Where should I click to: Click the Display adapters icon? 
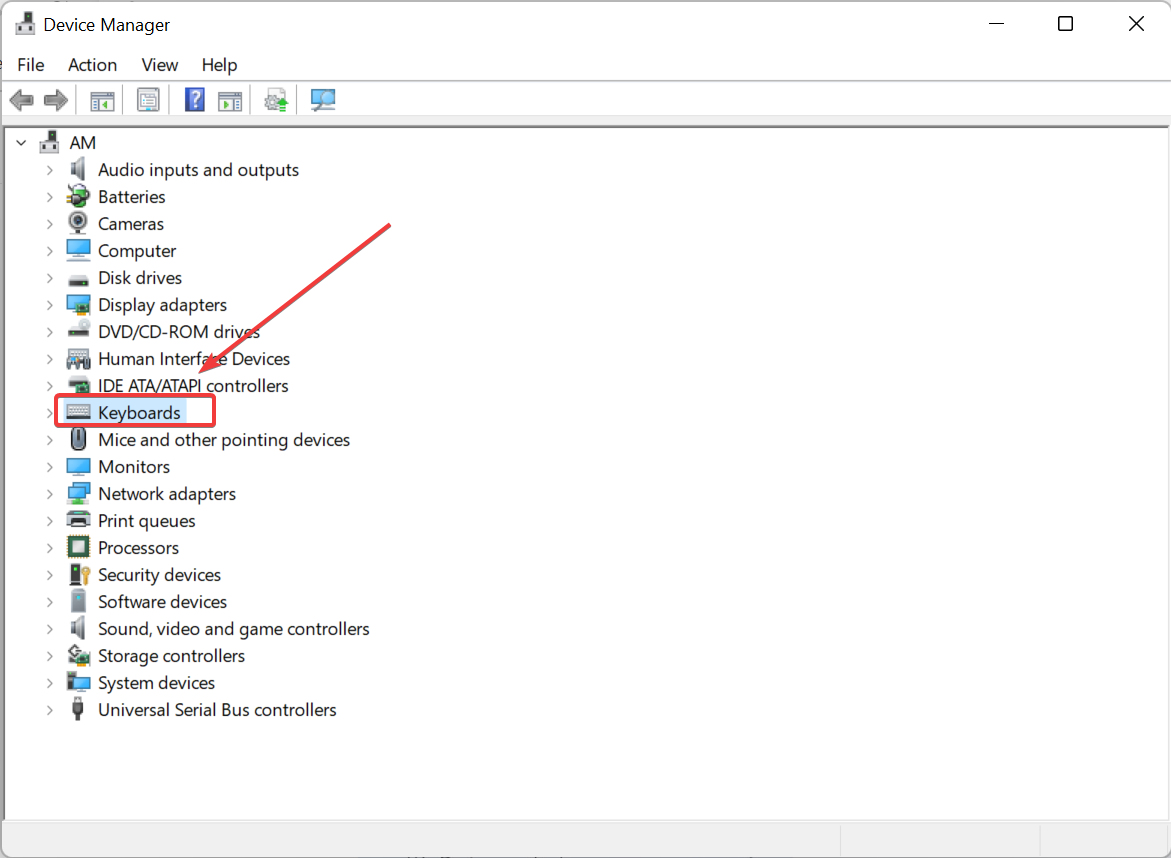coord(78,305)
